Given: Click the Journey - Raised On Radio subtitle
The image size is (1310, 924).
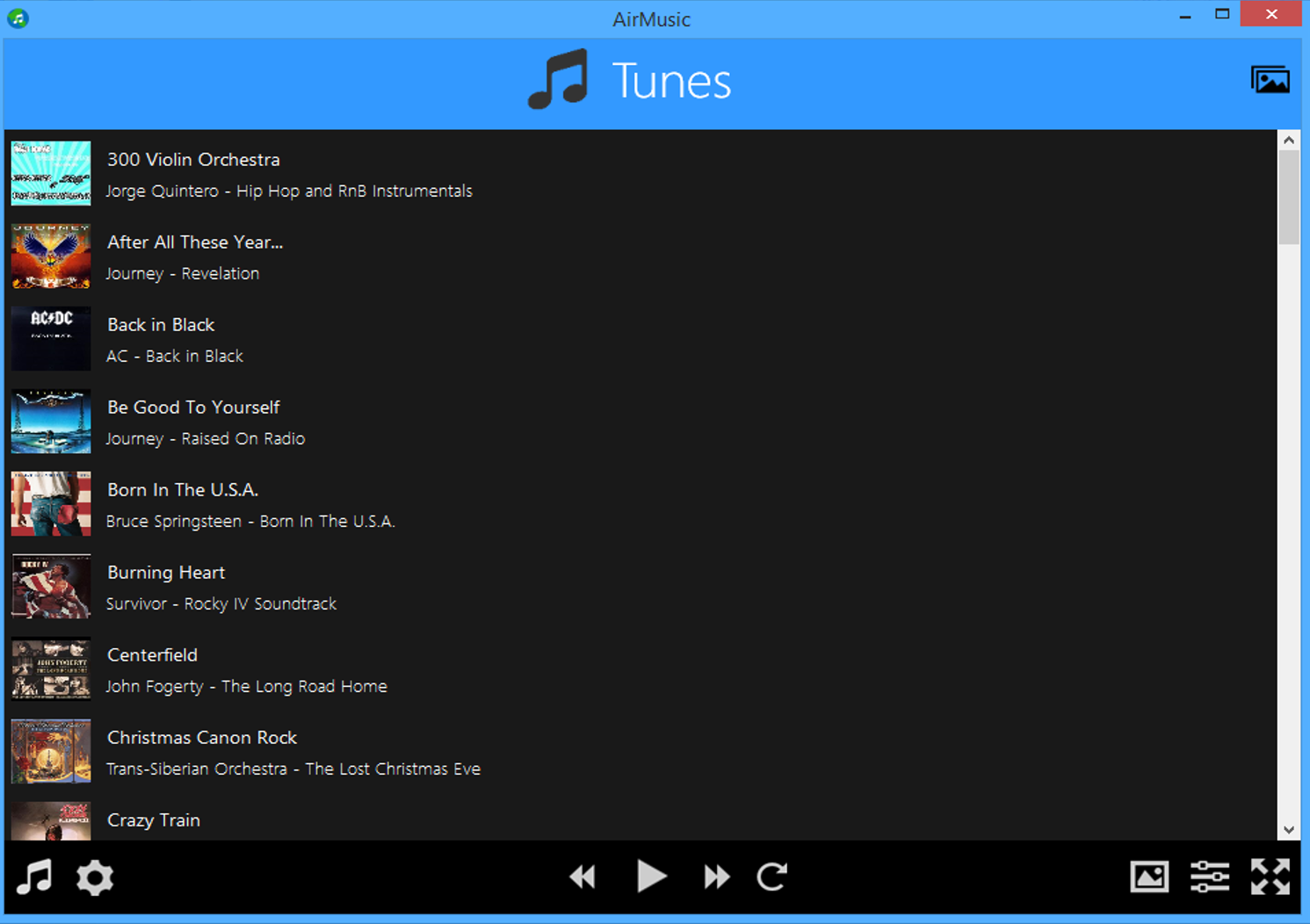Looking at the screenshot, I should [x=206, y=439].
